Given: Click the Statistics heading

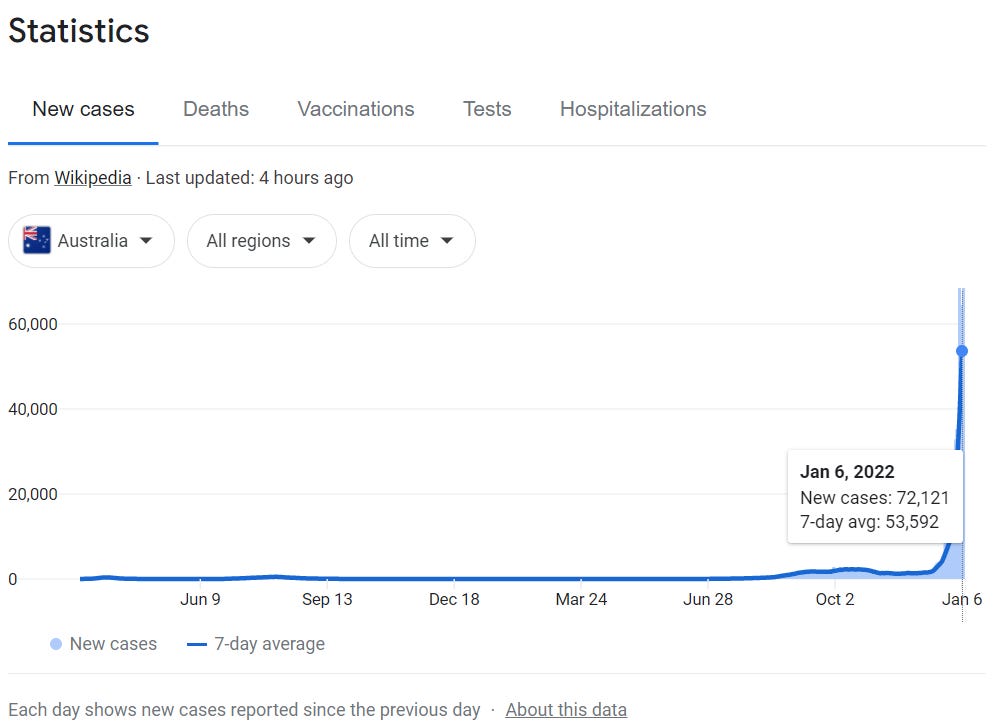Looking at the screenshot, I should 79,31.
